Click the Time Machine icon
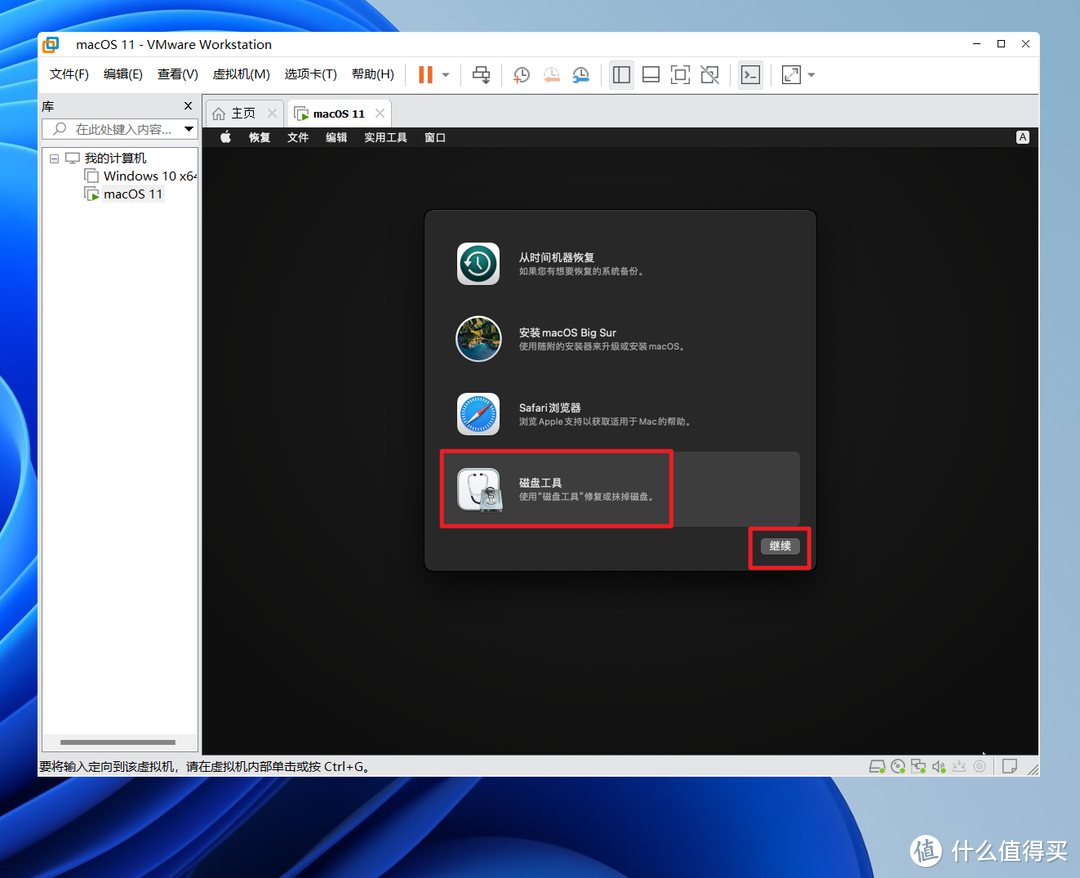Image resolution: width=1080 pixels, height=878 pixels. click(478, 263)
